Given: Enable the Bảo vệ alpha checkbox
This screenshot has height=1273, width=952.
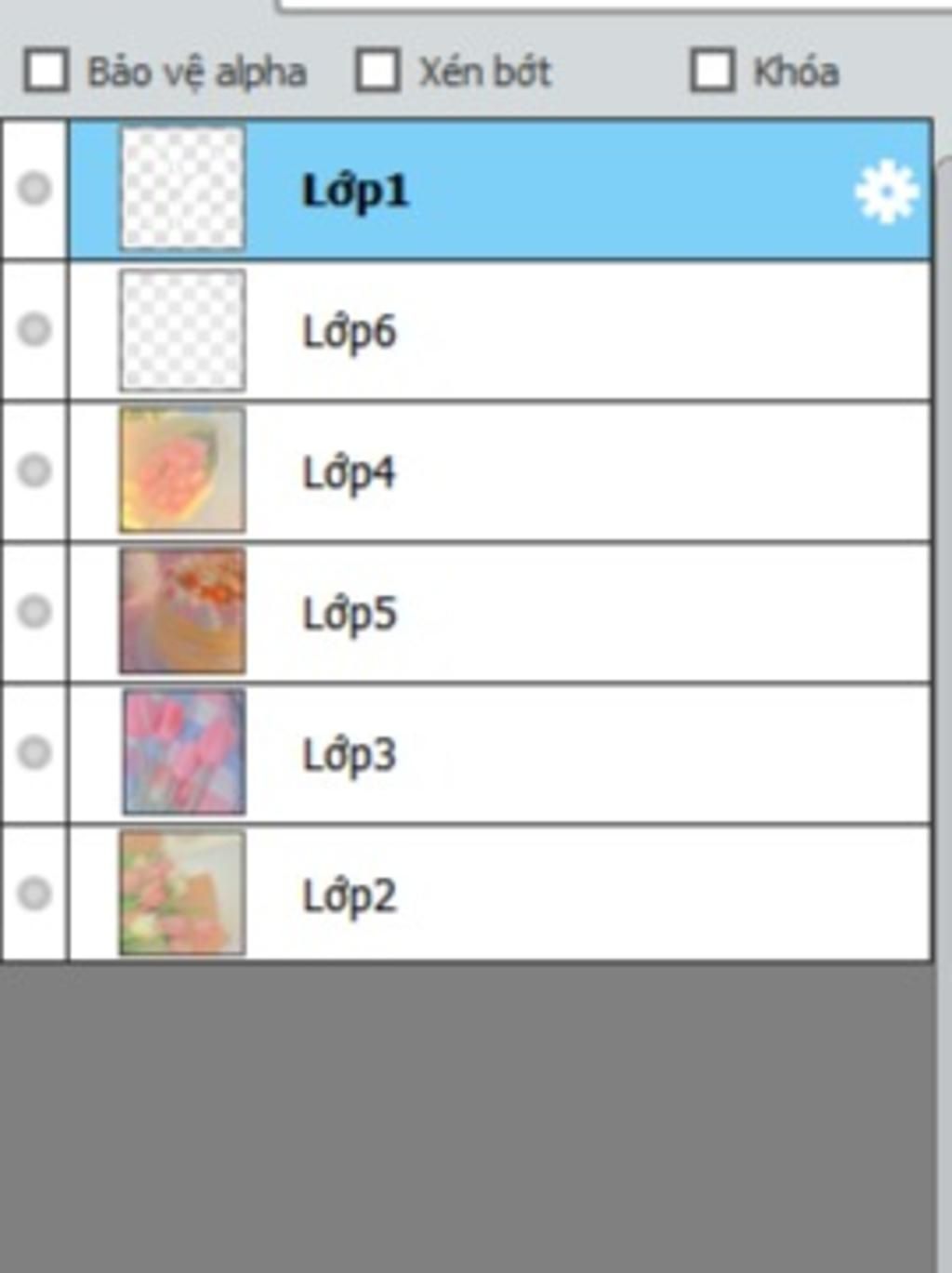Looking at the screenshot, I should coord(46,71).
